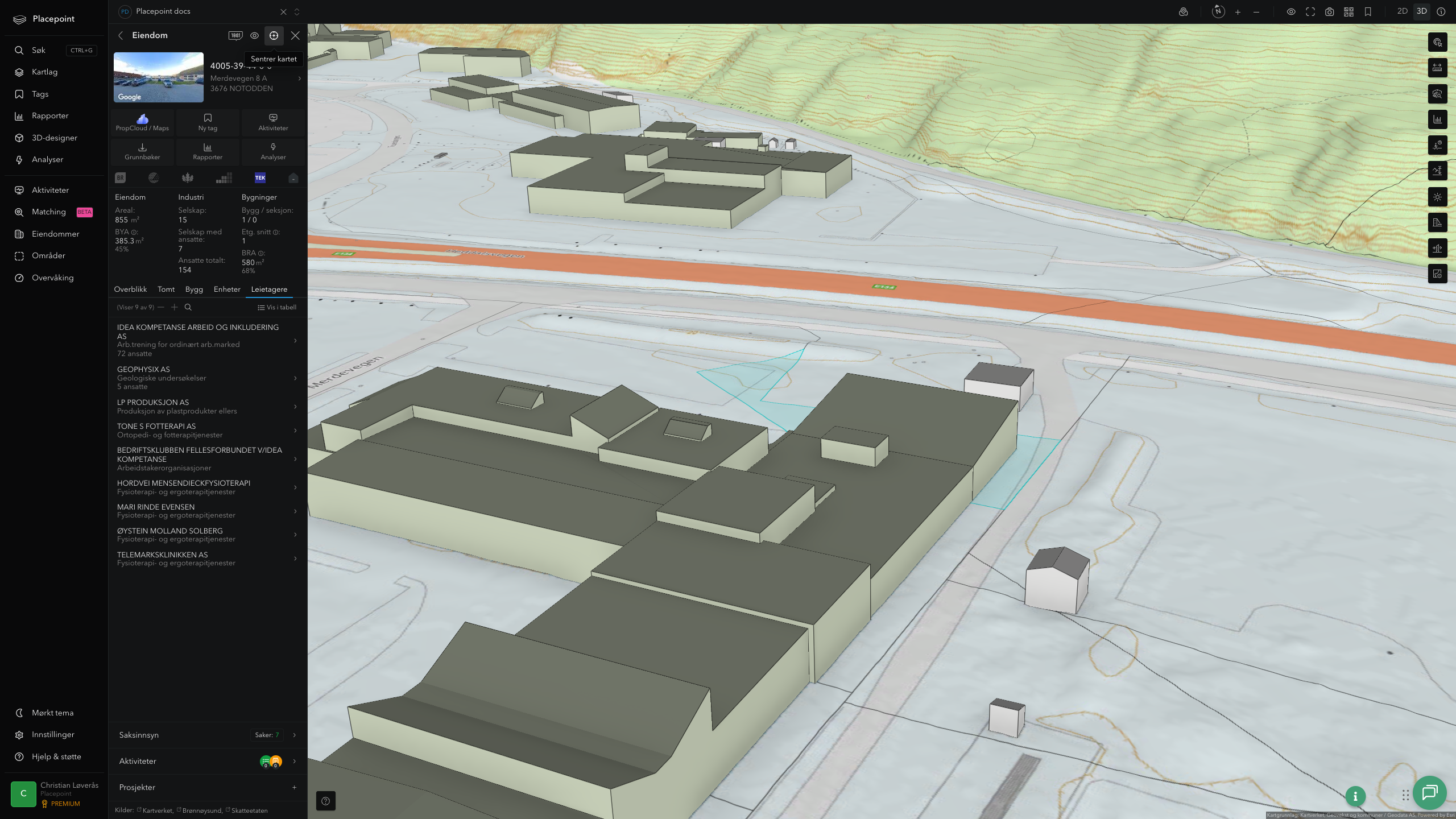Switch to the Tomt tab
The image size is (1456, 819).
pos(166,289)
